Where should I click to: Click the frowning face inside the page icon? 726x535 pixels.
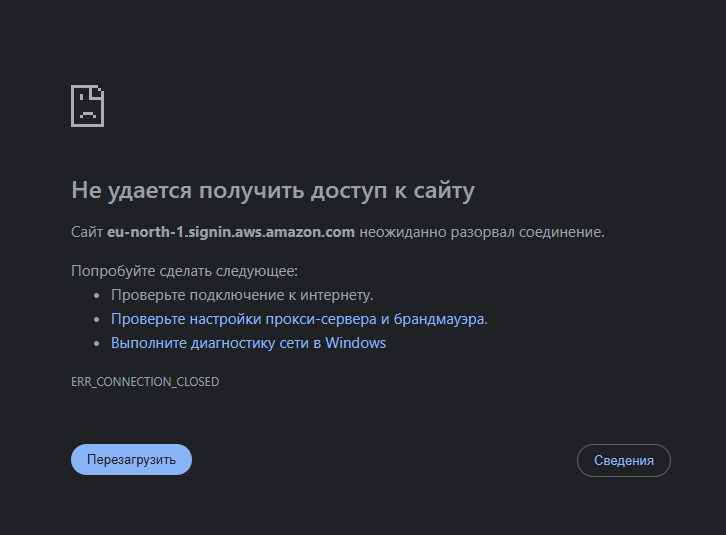87,112
